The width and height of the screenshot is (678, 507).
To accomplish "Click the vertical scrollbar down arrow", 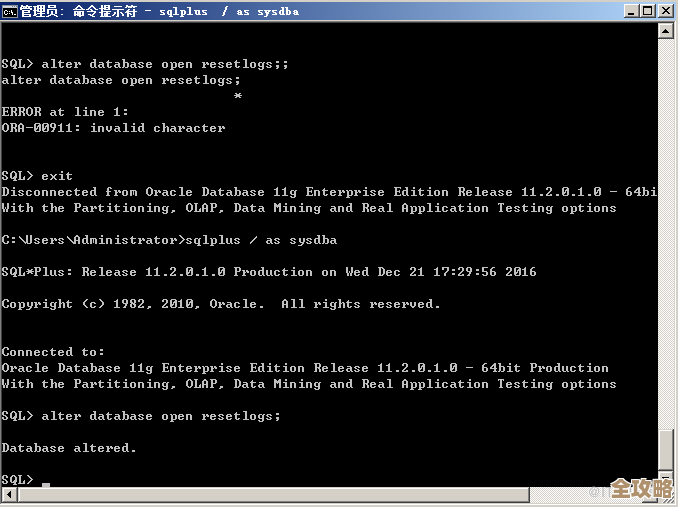I will coord(667,478).
